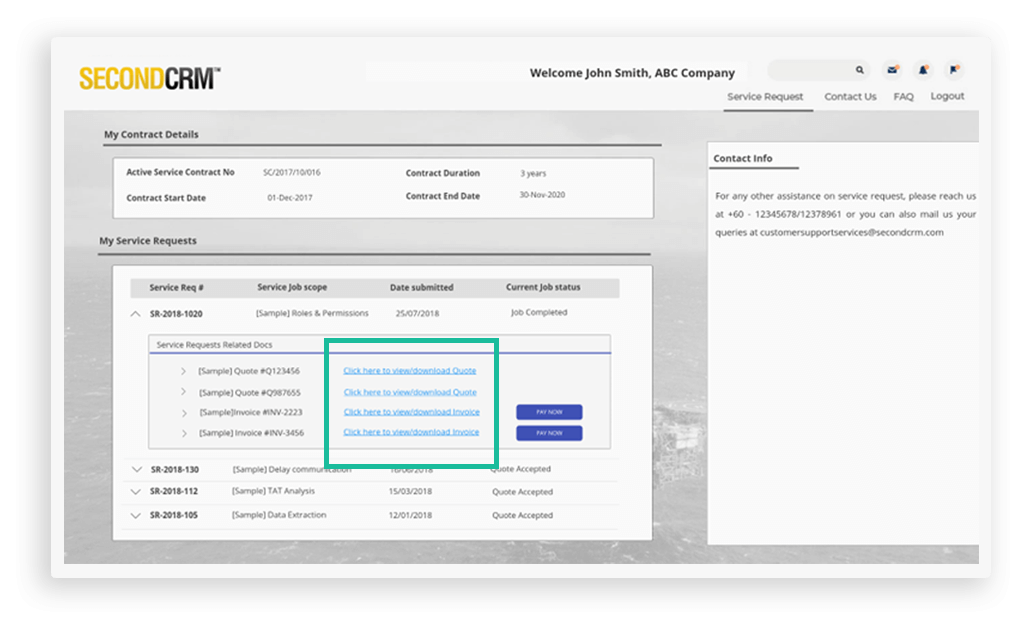Switch to the Service Request tab
Viewport: 1036px width, 634px height.
pyautogui.click(x=765, y=96)
